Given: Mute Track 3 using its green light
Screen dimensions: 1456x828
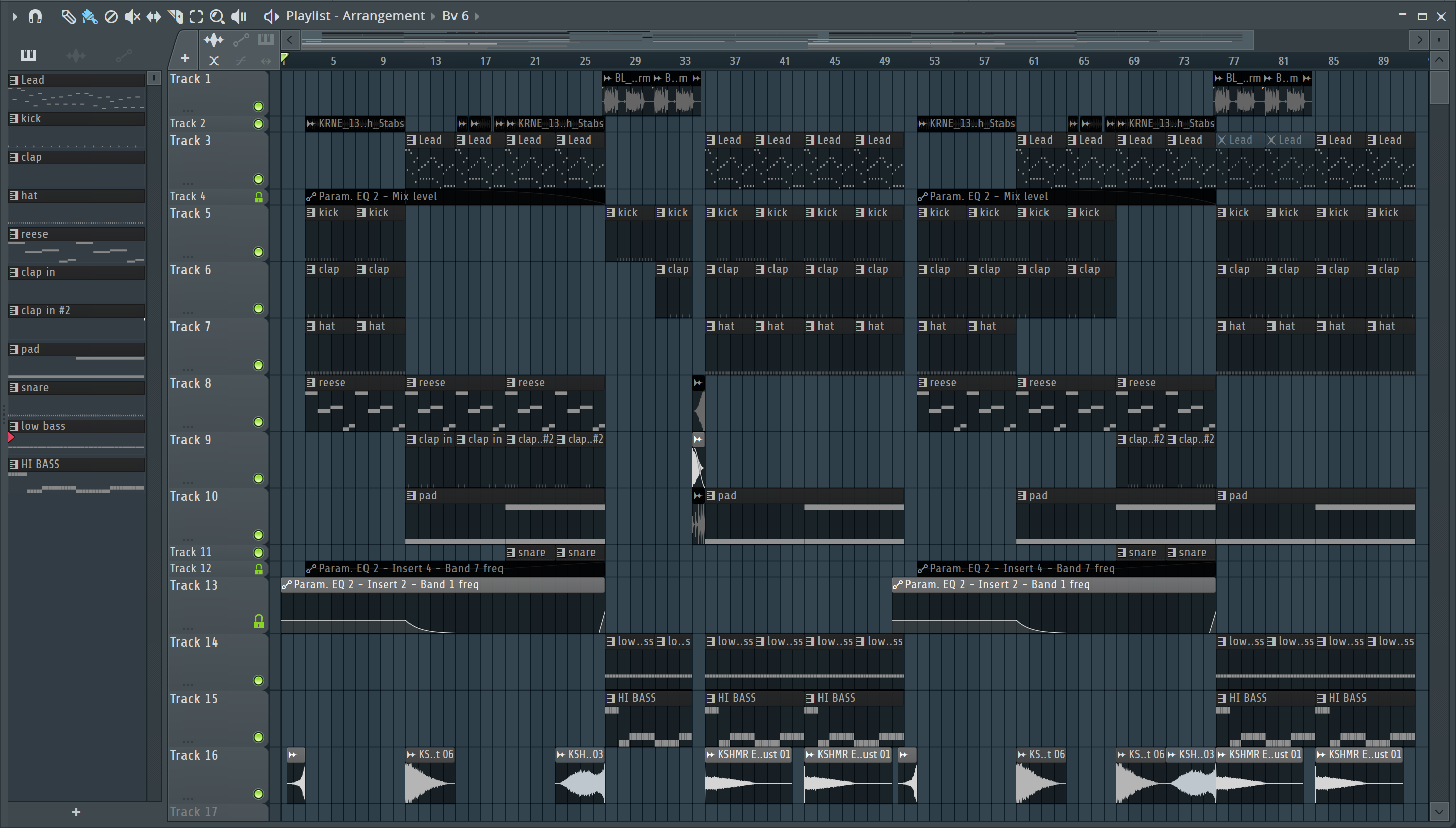Looking at the screenshot, I should 258,179.
